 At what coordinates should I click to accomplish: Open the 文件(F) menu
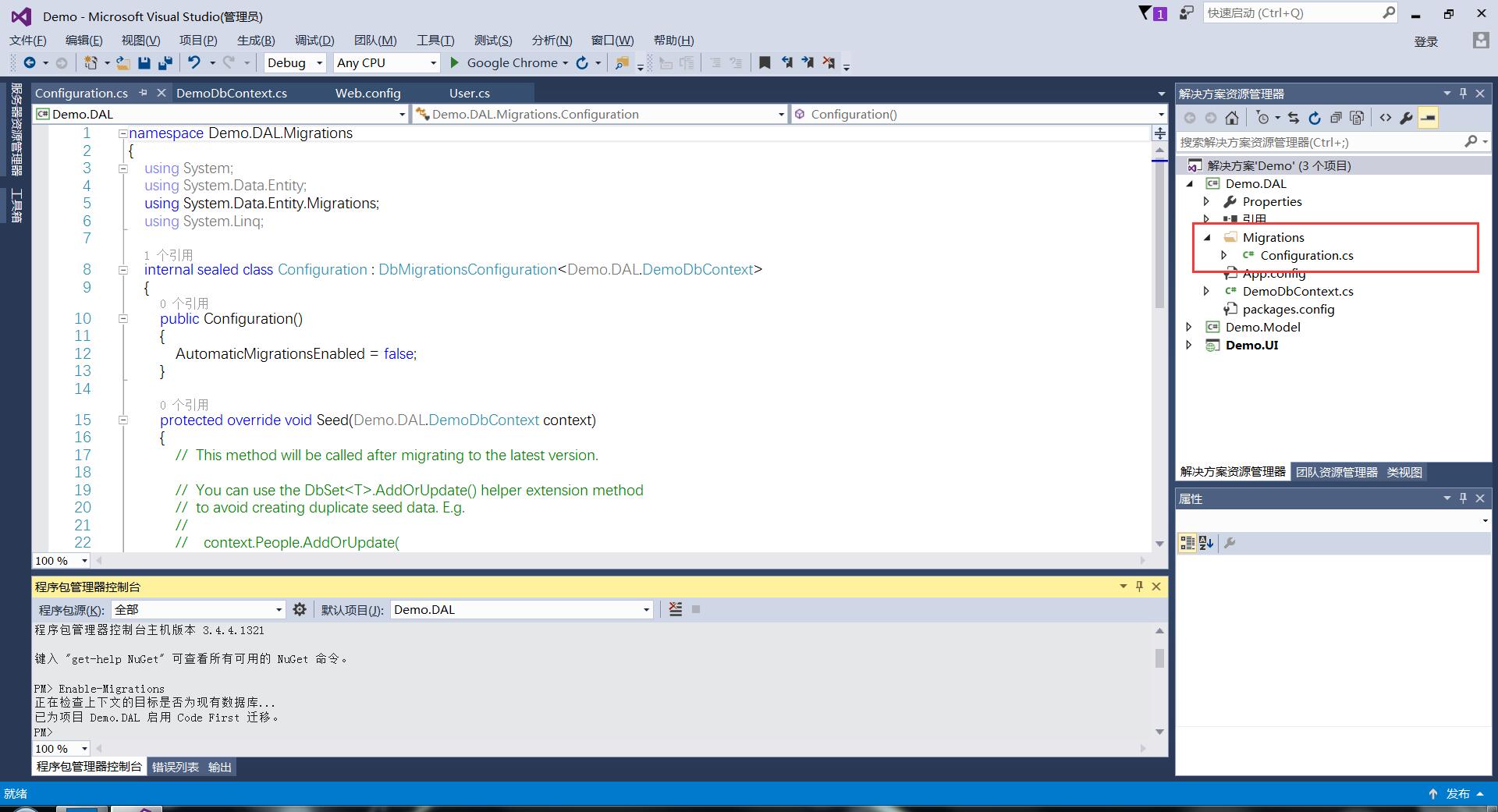[28, 41]
